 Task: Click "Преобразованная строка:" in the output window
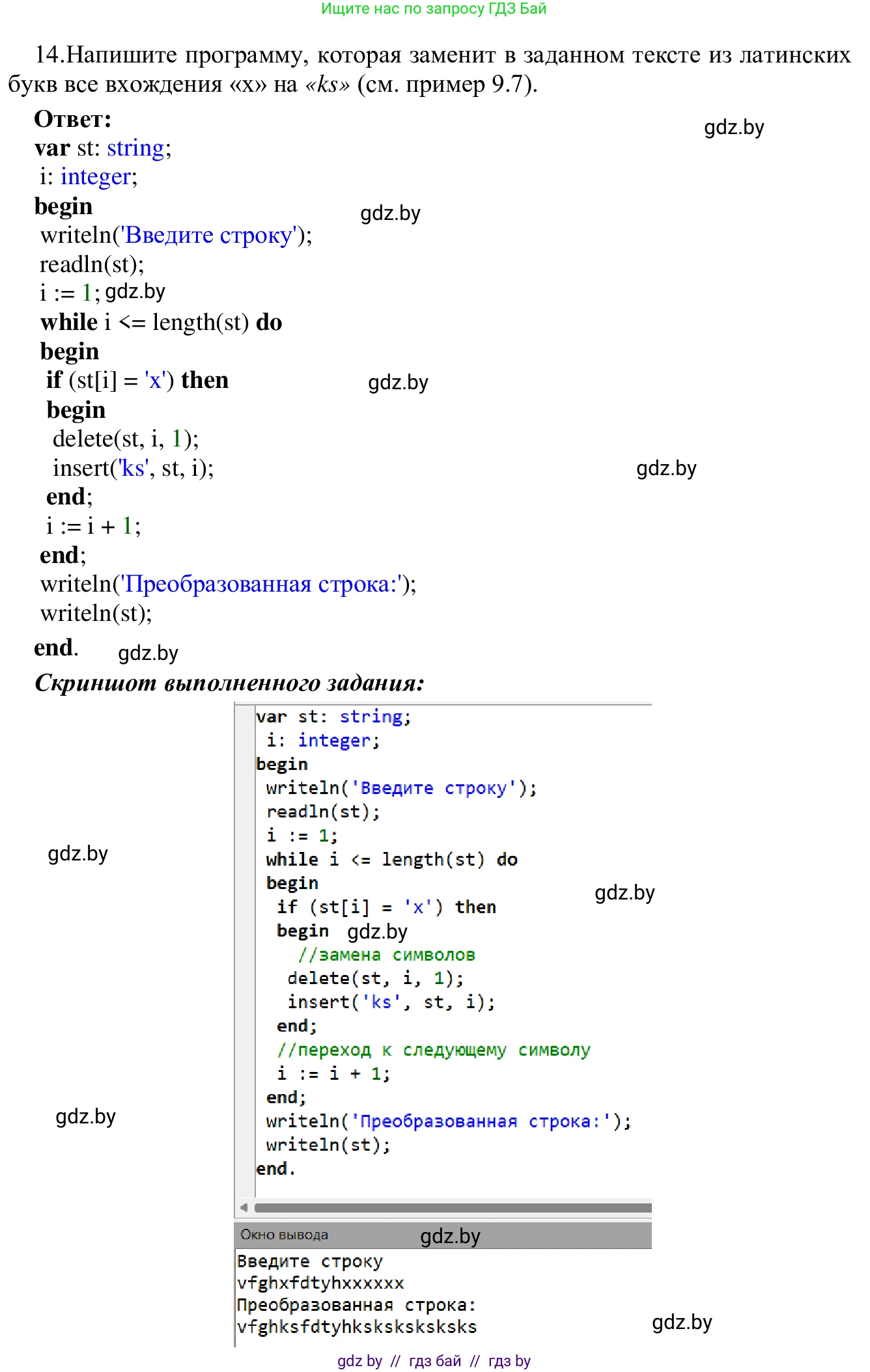(x=356, y=1305)
